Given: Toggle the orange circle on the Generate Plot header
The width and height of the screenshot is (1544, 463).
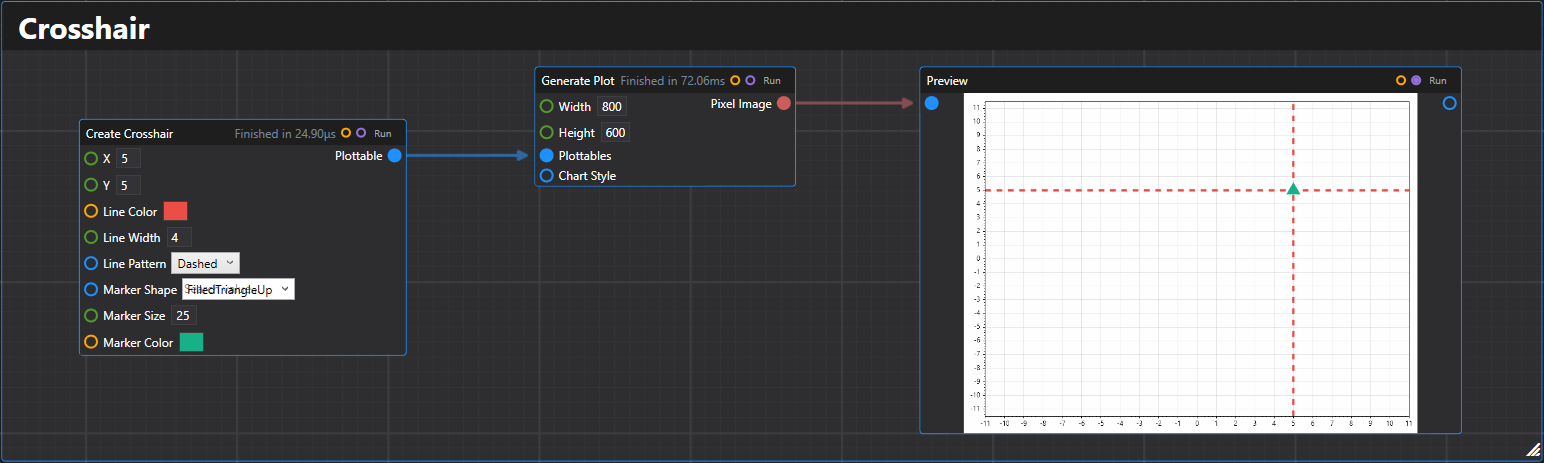Looking at the screenshot, I should [x=735, y=80].
